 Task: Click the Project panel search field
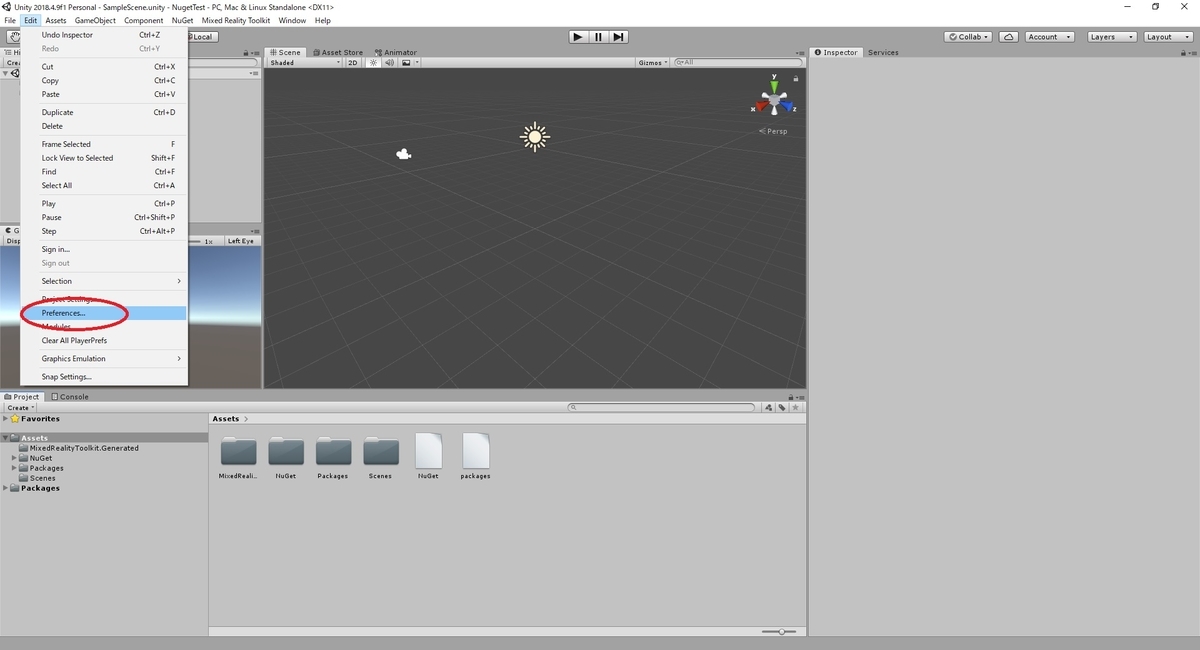click(661, 407)
